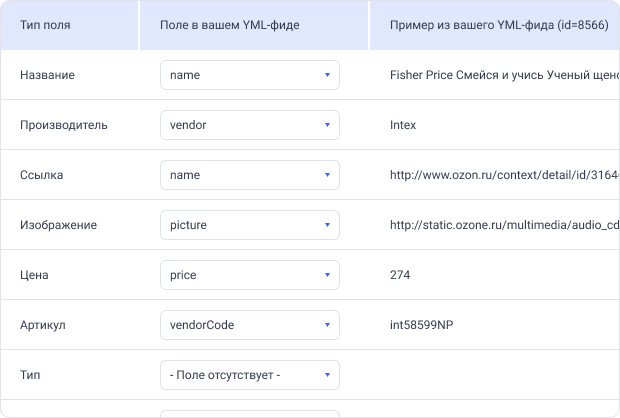Select the Артикул row label
The image size is (620, 418).
pos(45,325)
